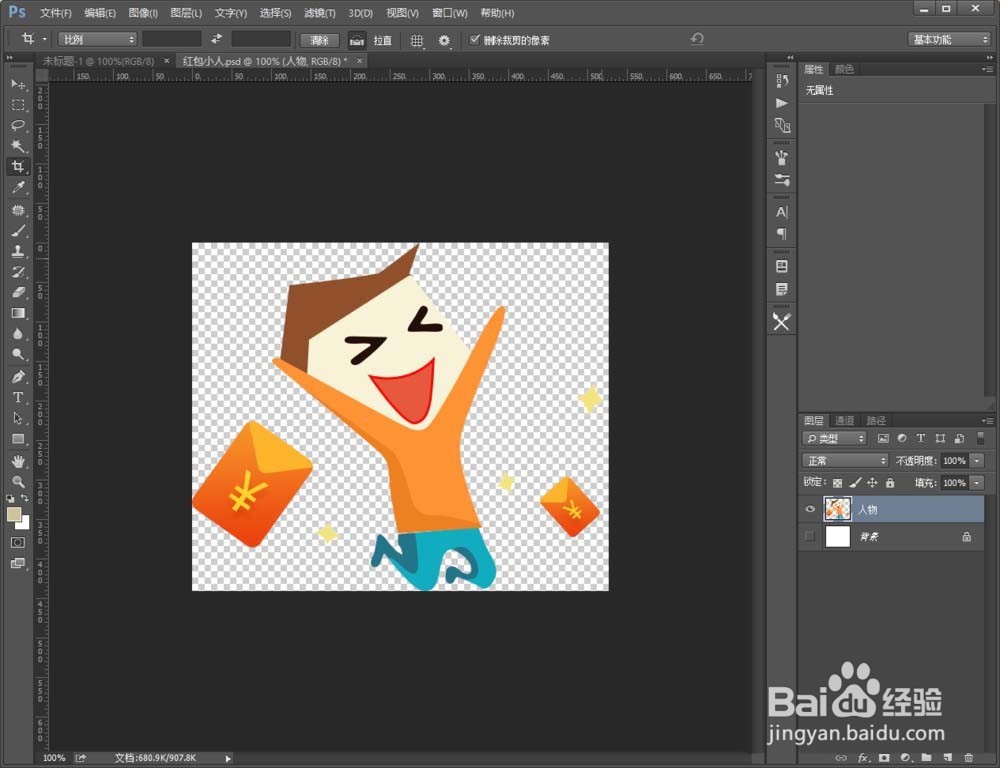Open the crop tool preset picker arrow

point(45,40)
